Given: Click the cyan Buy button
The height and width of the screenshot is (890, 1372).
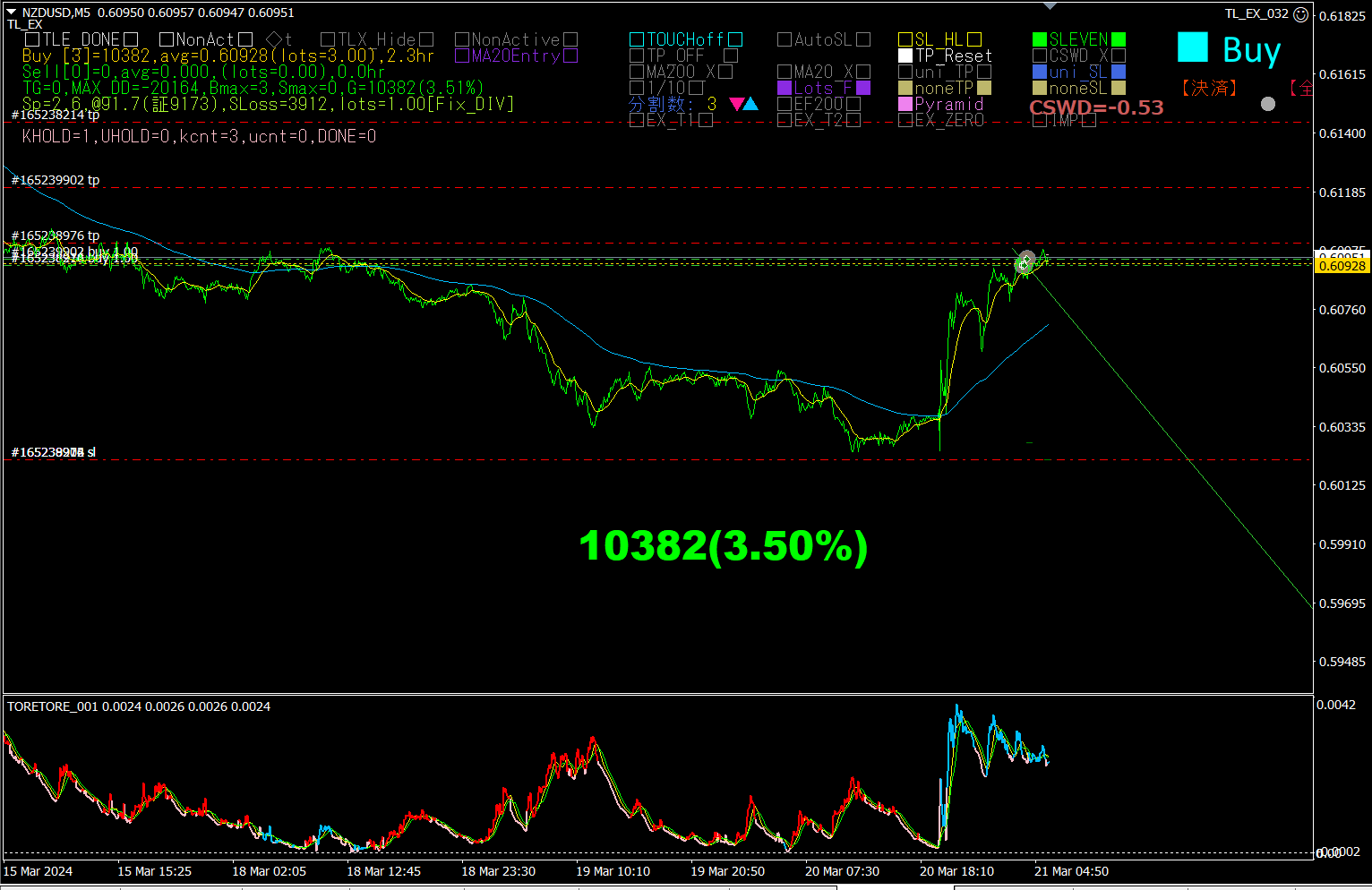Looking at the screenshot, I should 1230,49.
